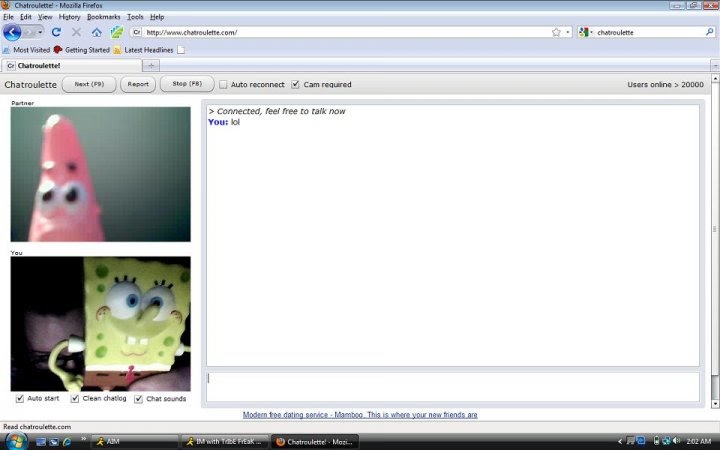Click the page scrollbar up arrow
Screen dimensions: 720x450
click(x=715, y=79)
